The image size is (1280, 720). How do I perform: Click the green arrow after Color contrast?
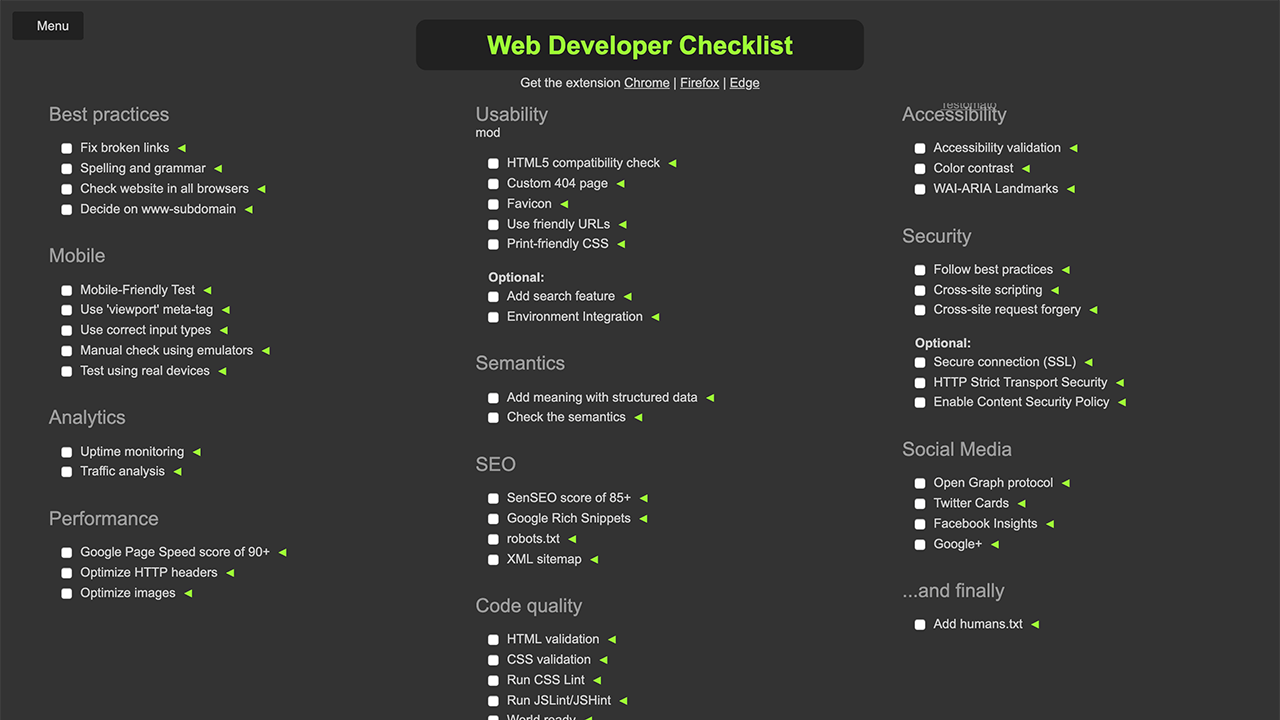click(x=1026, y=169)
